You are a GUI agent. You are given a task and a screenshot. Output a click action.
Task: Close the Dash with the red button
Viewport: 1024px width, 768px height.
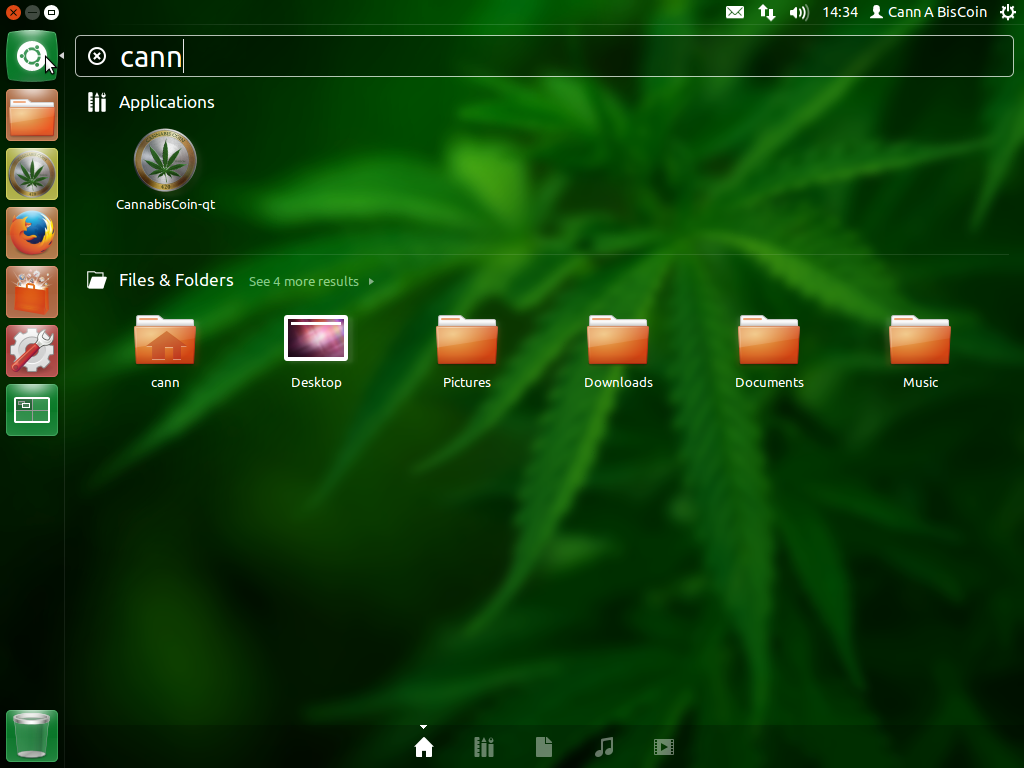[x=13, y=12]
